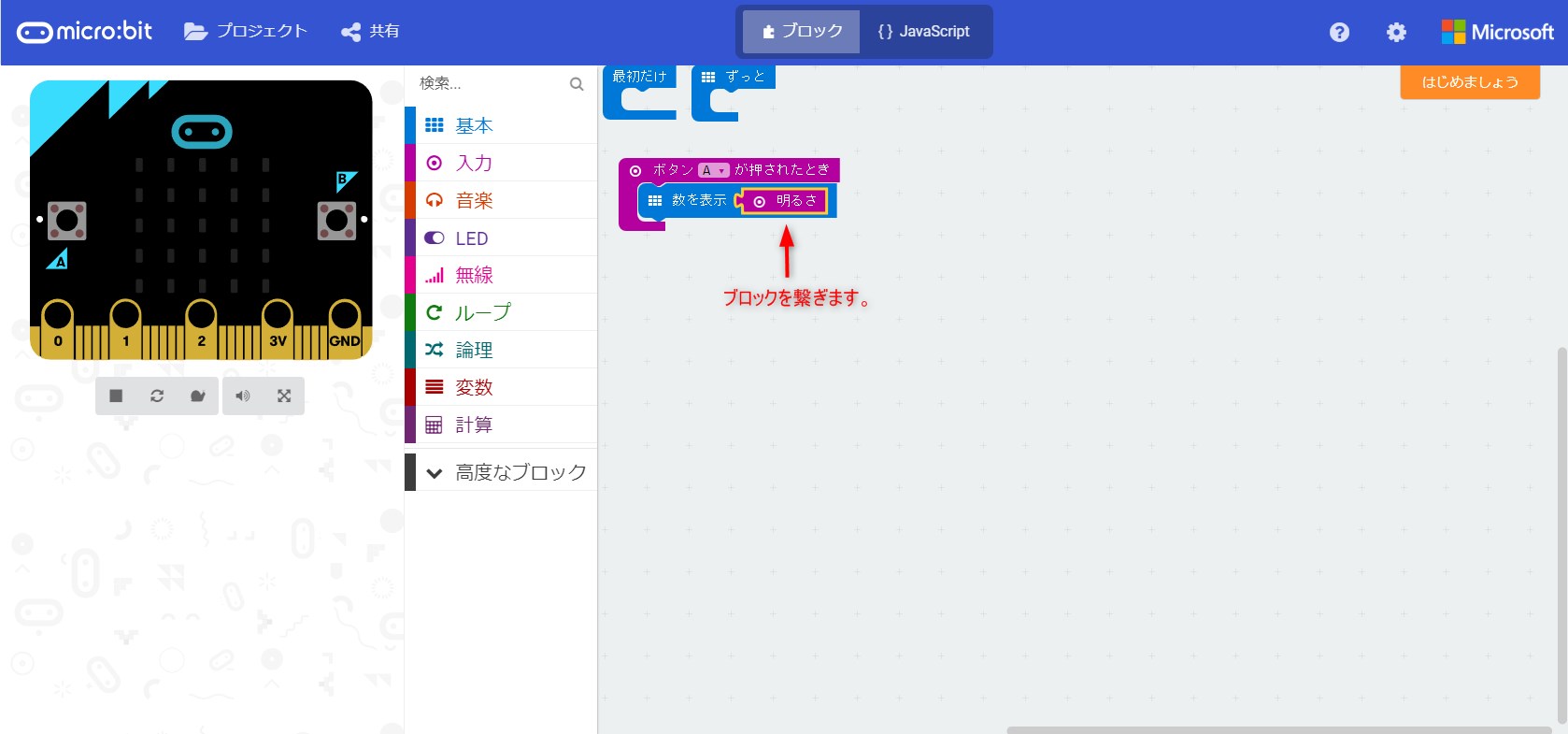The image size is (1568, 734).
Task: Expand the 高度なブロック section
Action: click(x=505, y=472)
